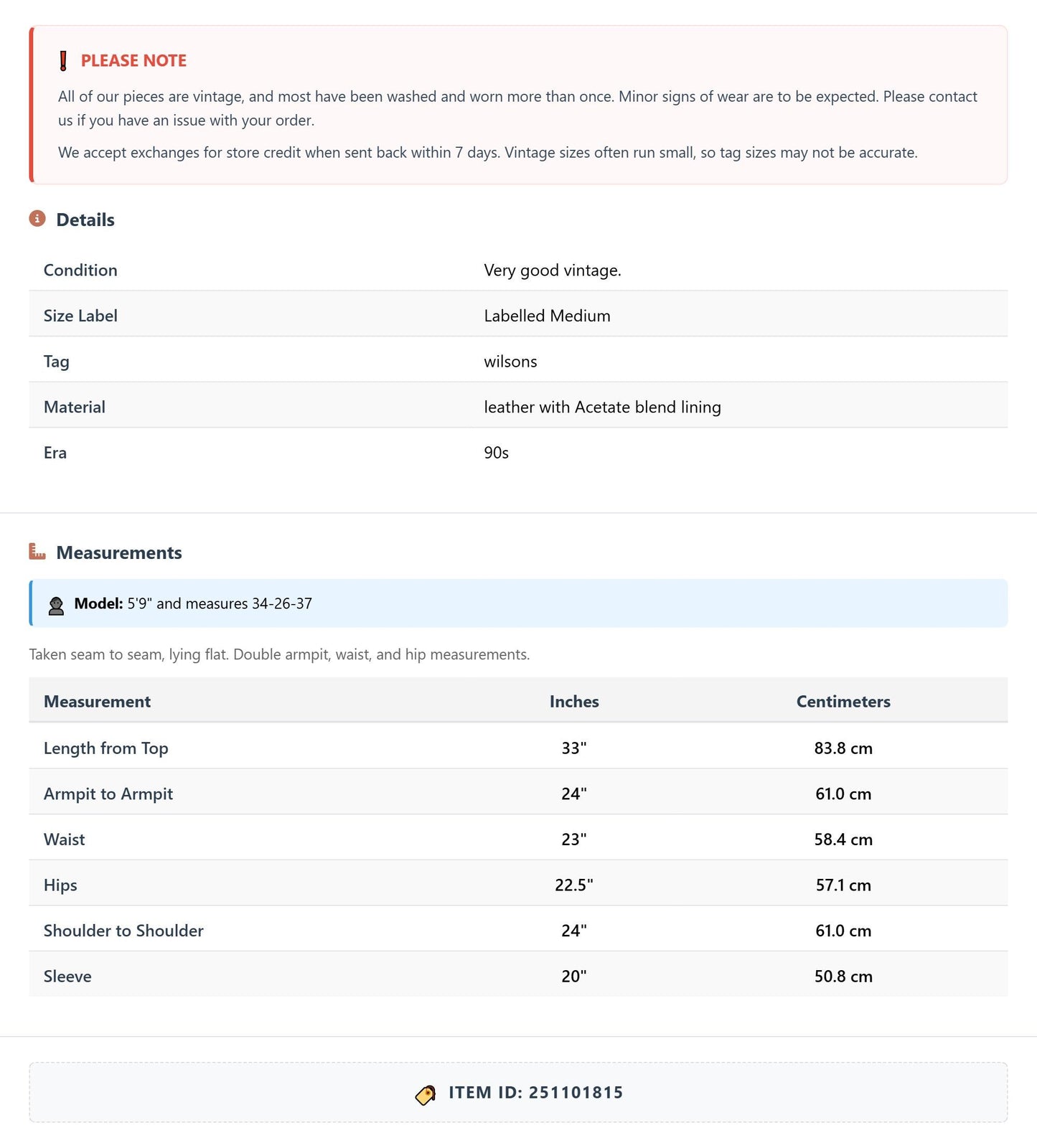Click the Measurement column header
This screenshot has height=1148, width=1037.
click(x=97, y=701)
